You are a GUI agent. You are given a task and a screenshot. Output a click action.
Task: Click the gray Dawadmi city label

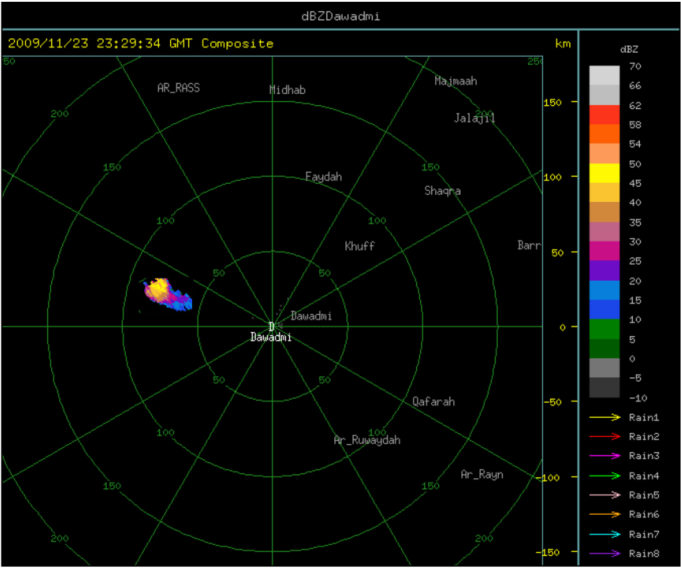coord(311,316)
